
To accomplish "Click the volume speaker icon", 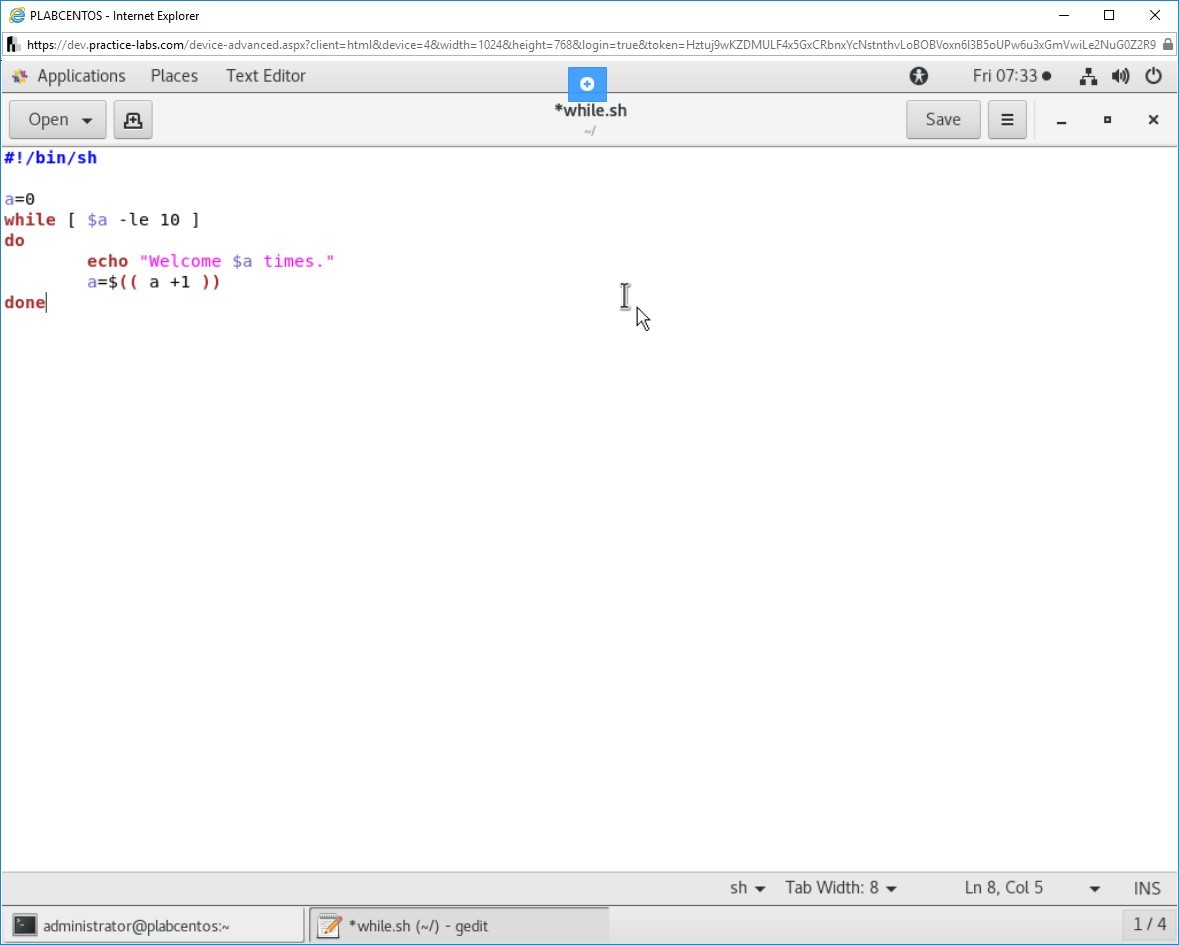I will (1121, 76).
